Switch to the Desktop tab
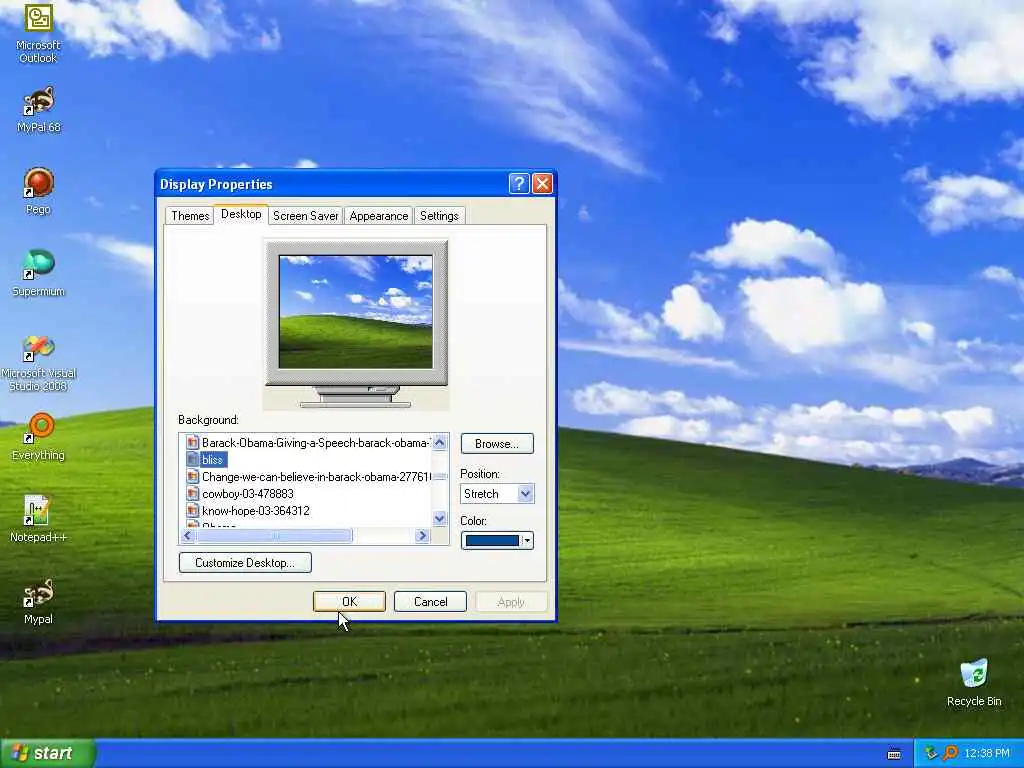1024x768 pixels. 241,214
